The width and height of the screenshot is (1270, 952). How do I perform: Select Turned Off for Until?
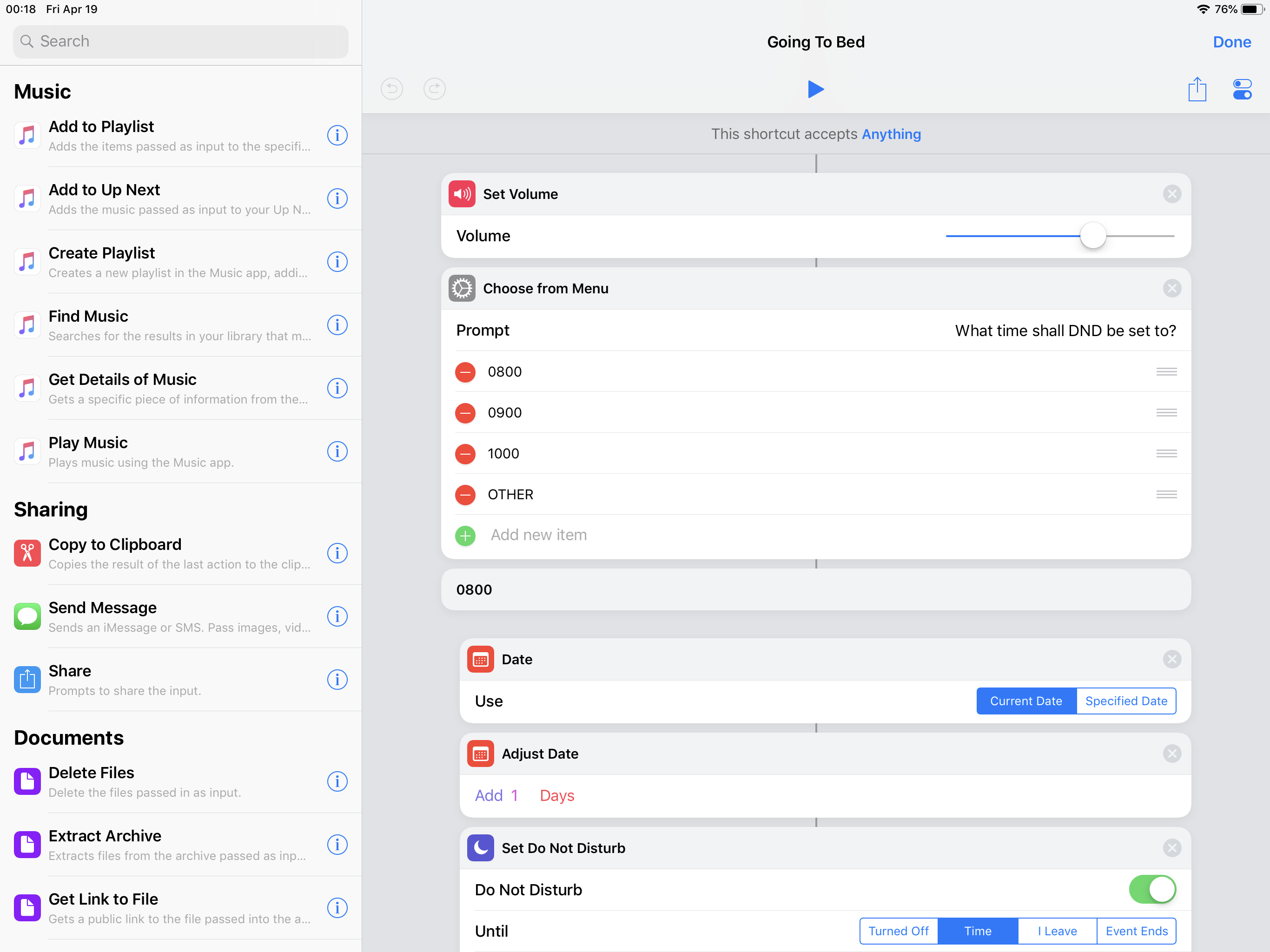899,931
